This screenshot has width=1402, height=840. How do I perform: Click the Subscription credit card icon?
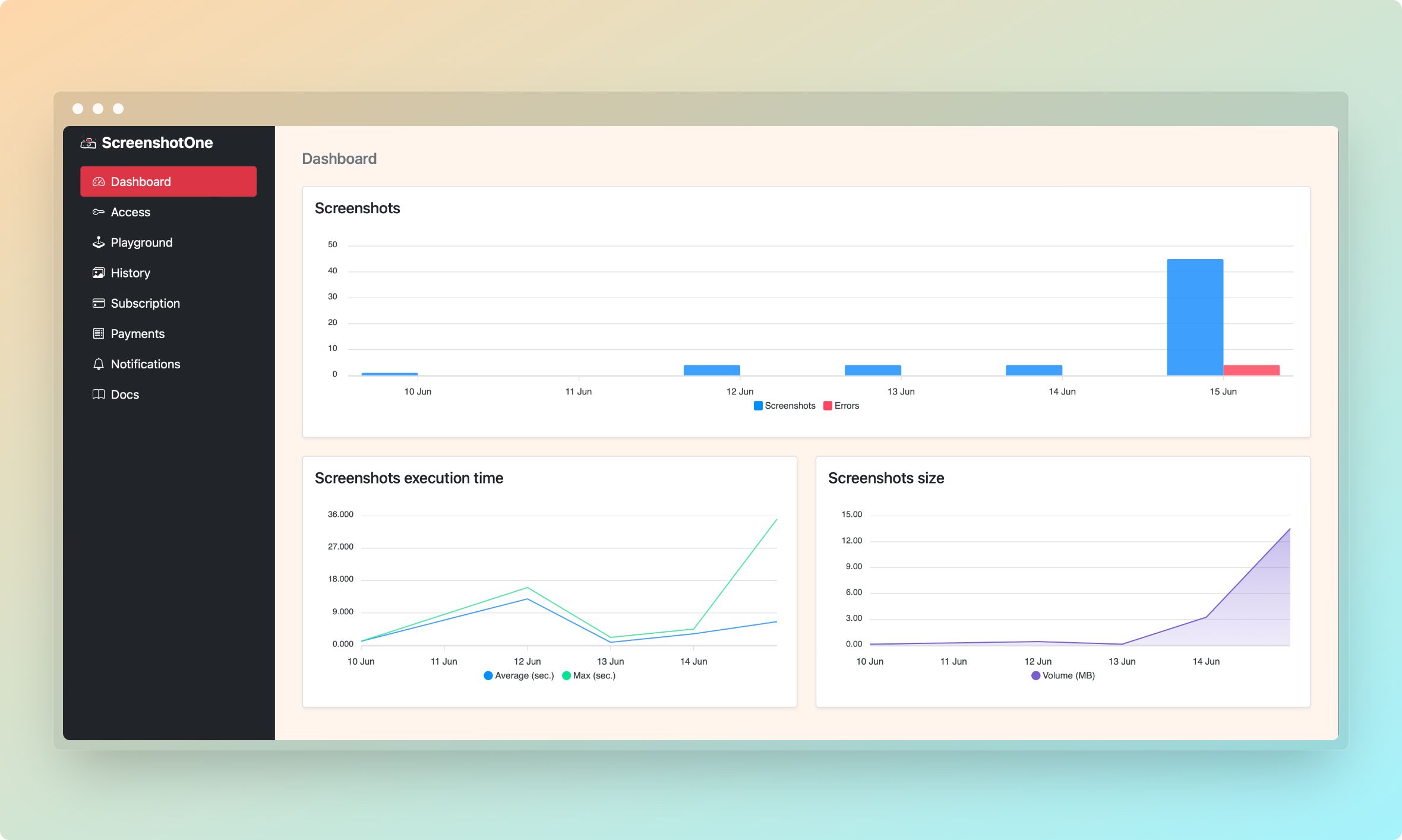(99, 303)
